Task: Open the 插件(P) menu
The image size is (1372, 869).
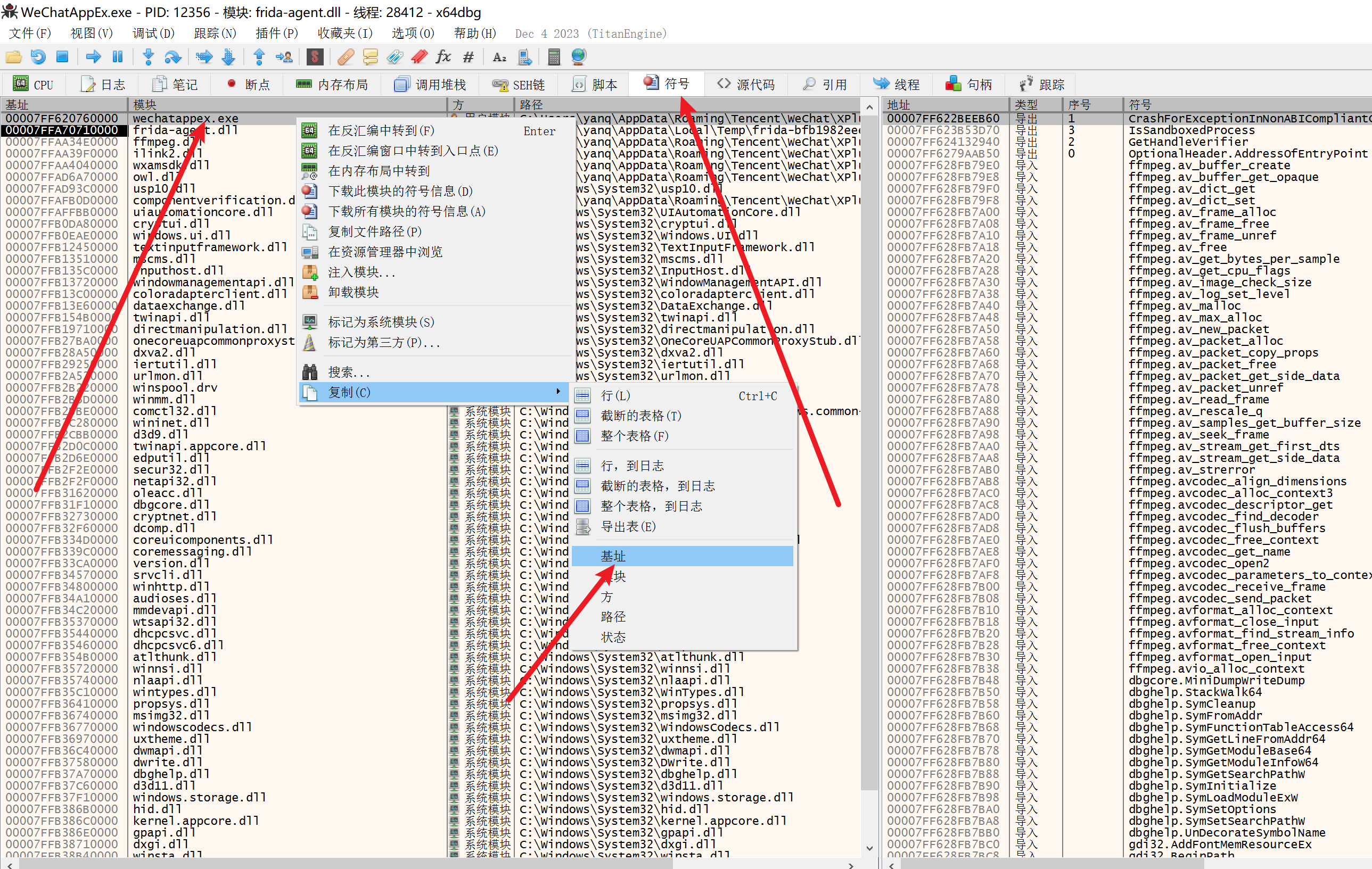Action: click(277, 34)
